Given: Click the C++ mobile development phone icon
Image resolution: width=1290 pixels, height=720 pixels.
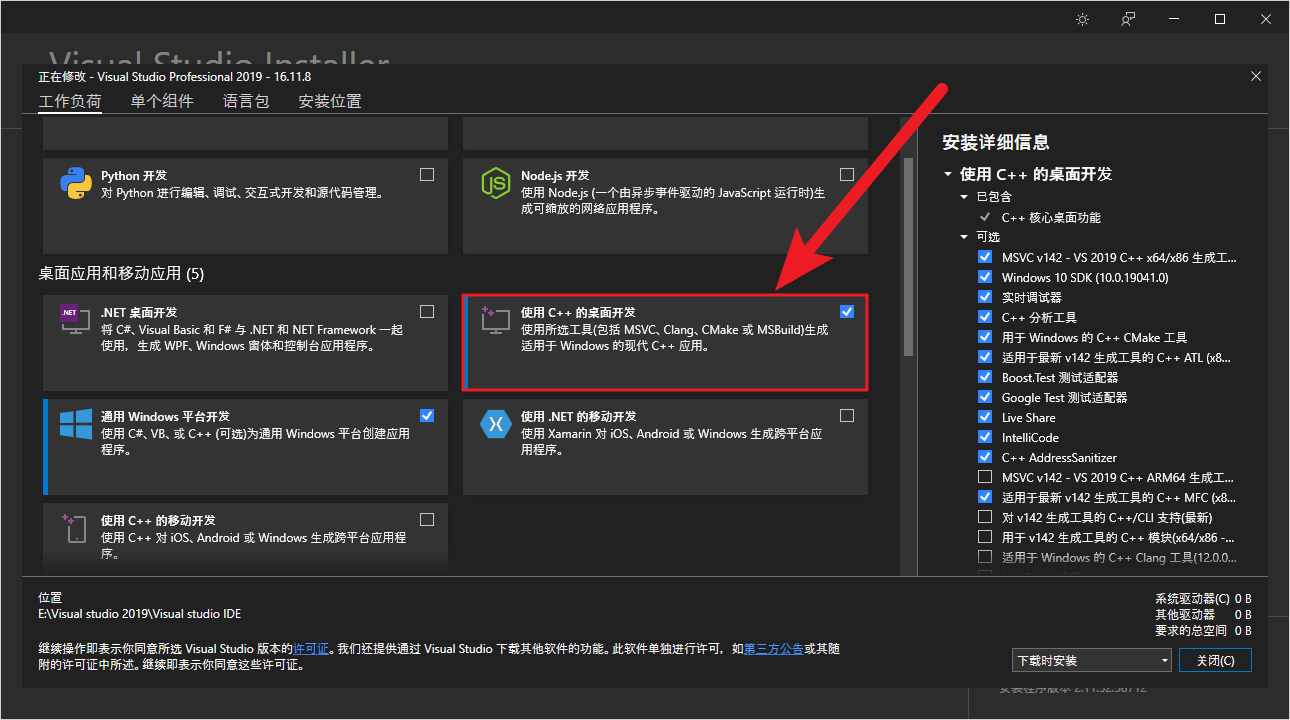Looking at the screenshot, I should click(76, 528).
